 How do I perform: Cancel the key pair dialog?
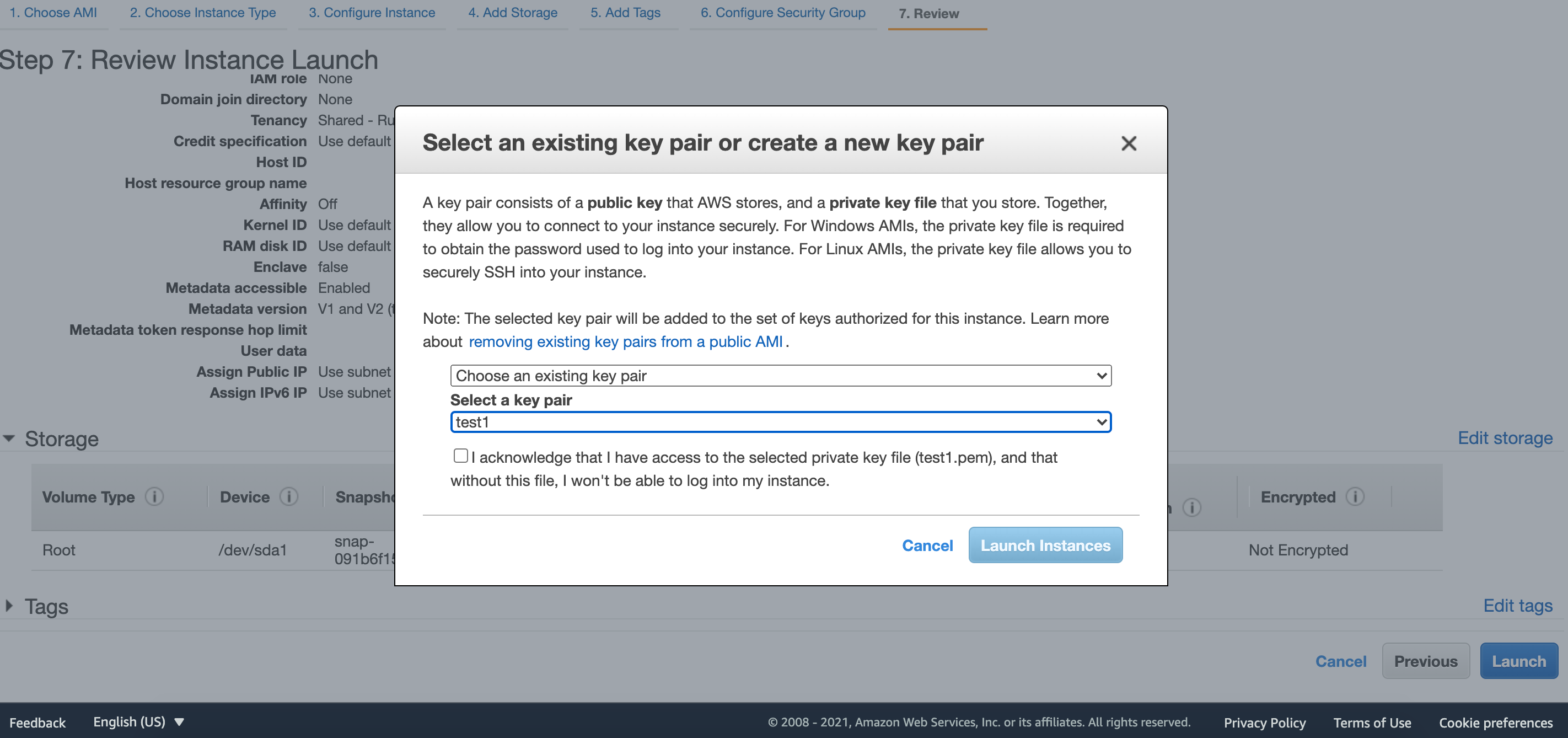[x=927, y=546]
